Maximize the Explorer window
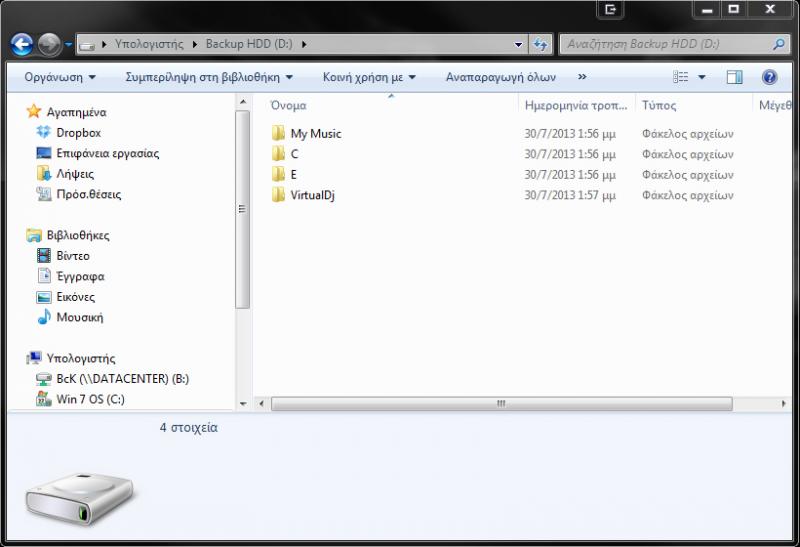This screenshot has width=800, height=547. pyautogui.click(x=734, y=9)
